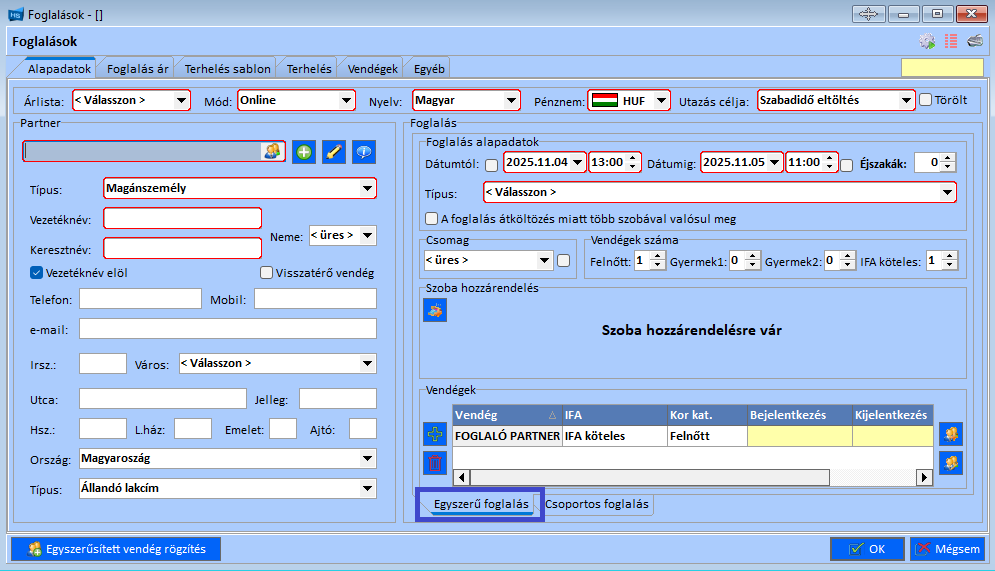Click Egyszerűsített vendég rögzítés button
This screenshot has height=571, width=995.
pyautogui.click(x=115, y=548)
